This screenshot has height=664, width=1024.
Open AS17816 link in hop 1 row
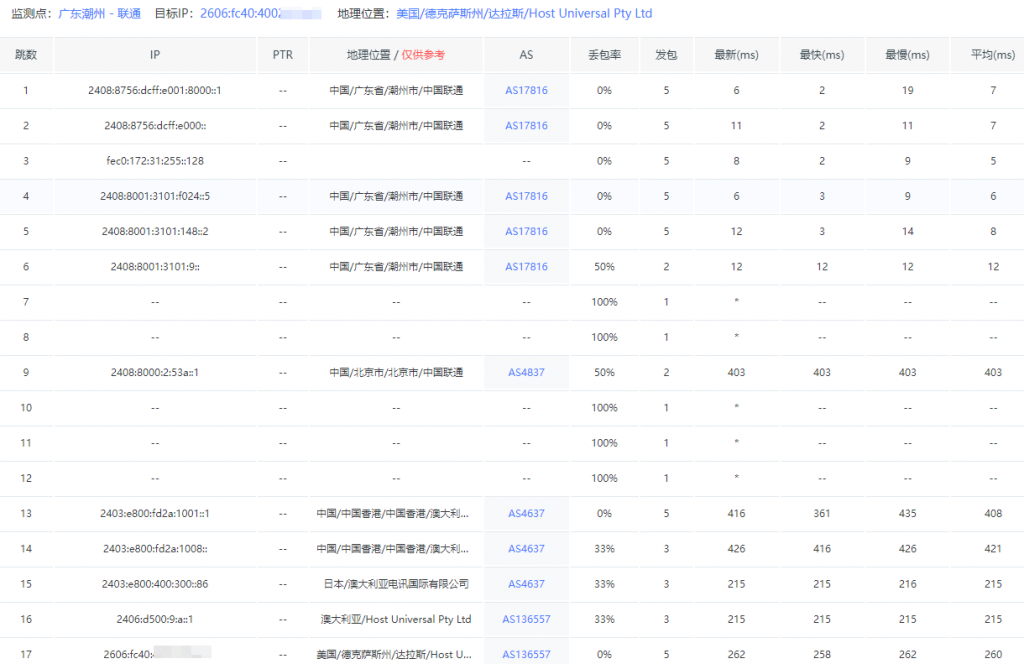(526, 90)
